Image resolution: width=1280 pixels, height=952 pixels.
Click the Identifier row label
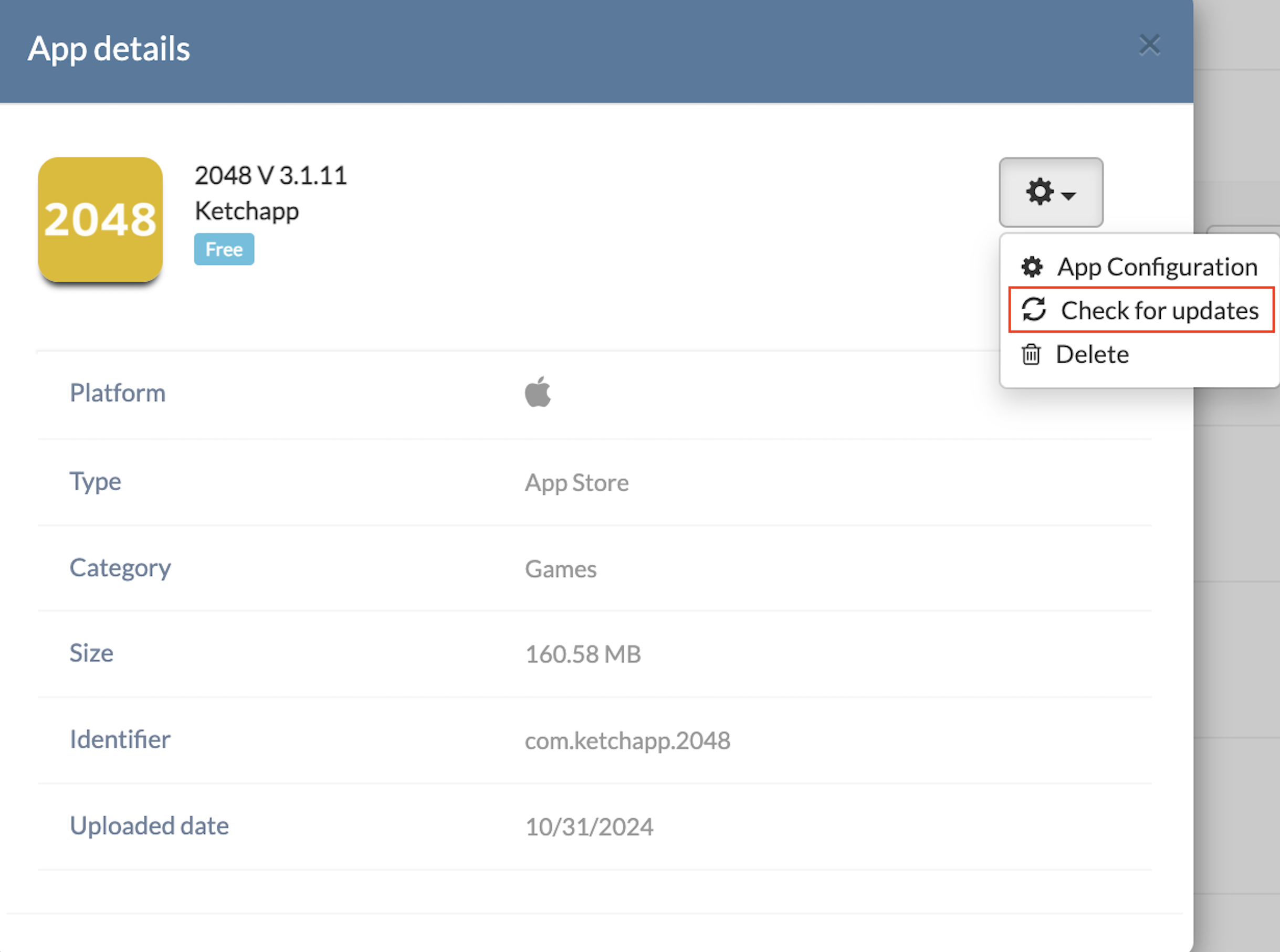(120, 739)
